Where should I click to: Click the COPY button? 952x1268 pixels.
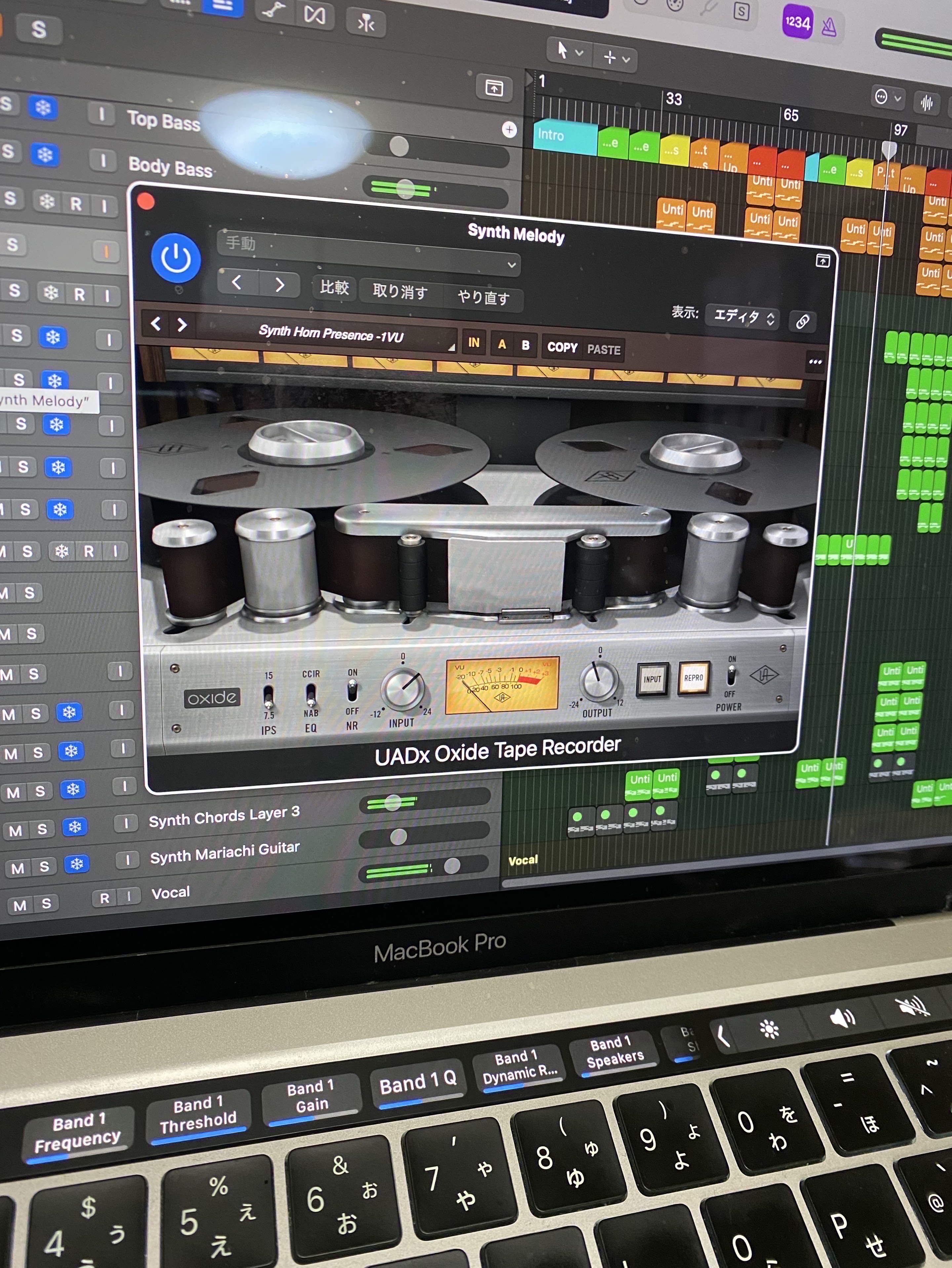(x=562, y=347)
